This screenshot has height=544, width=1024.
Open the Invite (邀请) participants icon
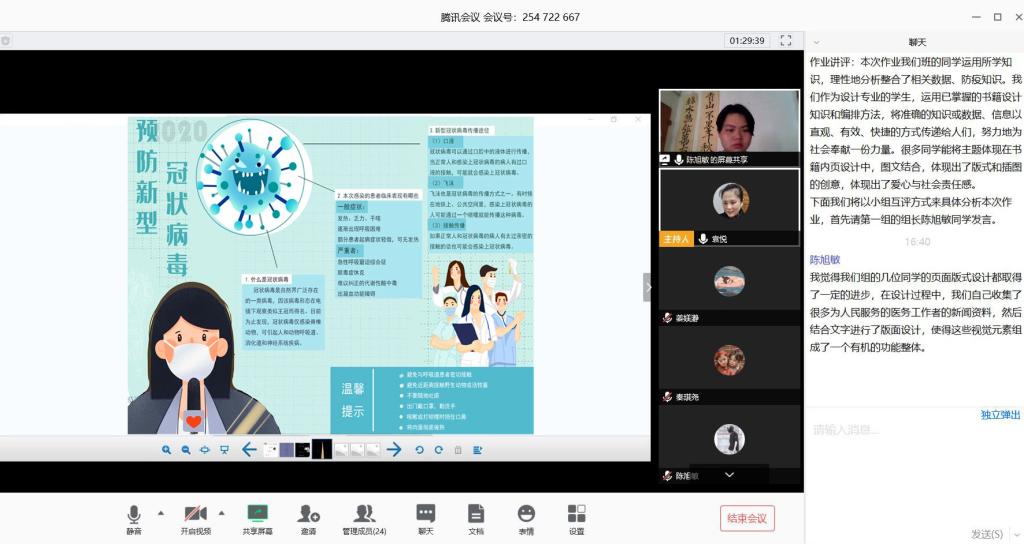[x=308, y=515]
